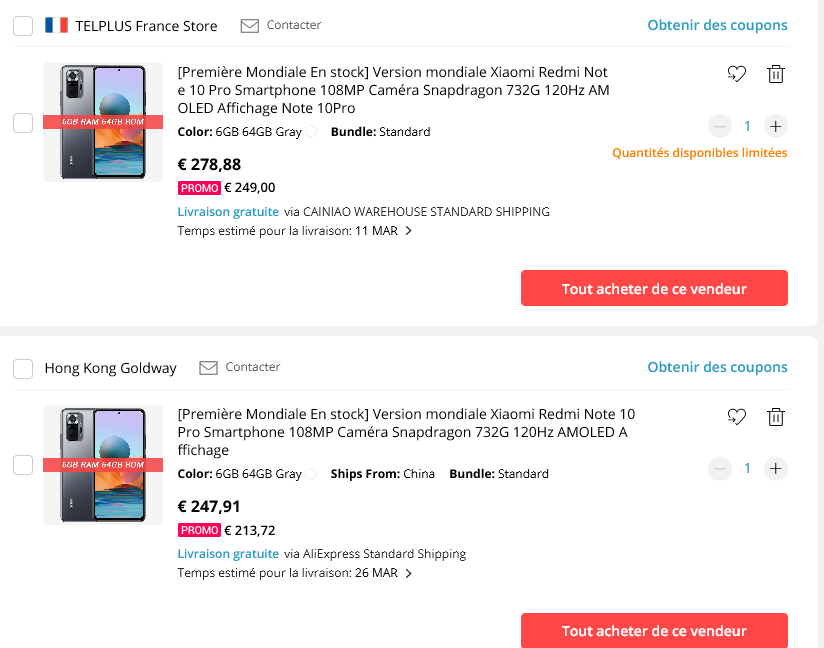The height and width of the screenshot is (648, 824).
Task: Buy everything from TELPLUS France Store
Action: 654,288
